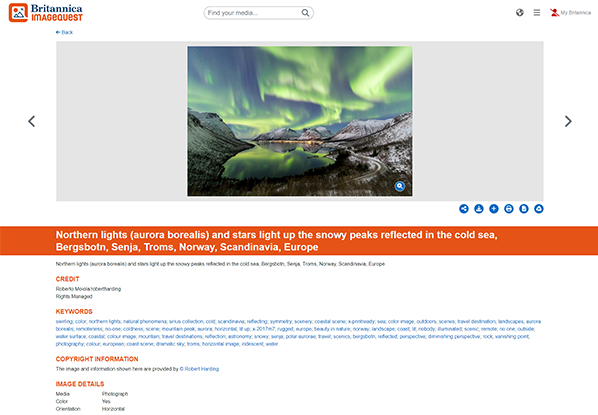This screenshot has width=598, height=415.
Task: Save image to Google Drive icon
Action: pos(539,209)
